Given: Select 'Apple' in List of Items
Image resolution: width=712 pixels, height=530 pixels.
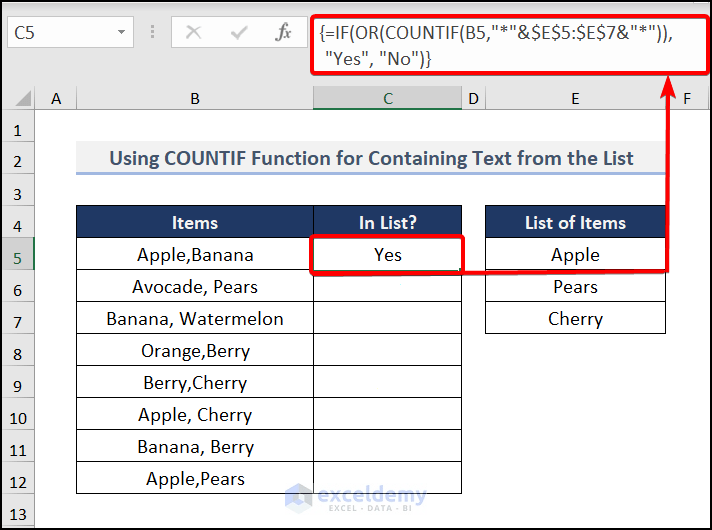Looking at the screenshot, I should [575, 254].
